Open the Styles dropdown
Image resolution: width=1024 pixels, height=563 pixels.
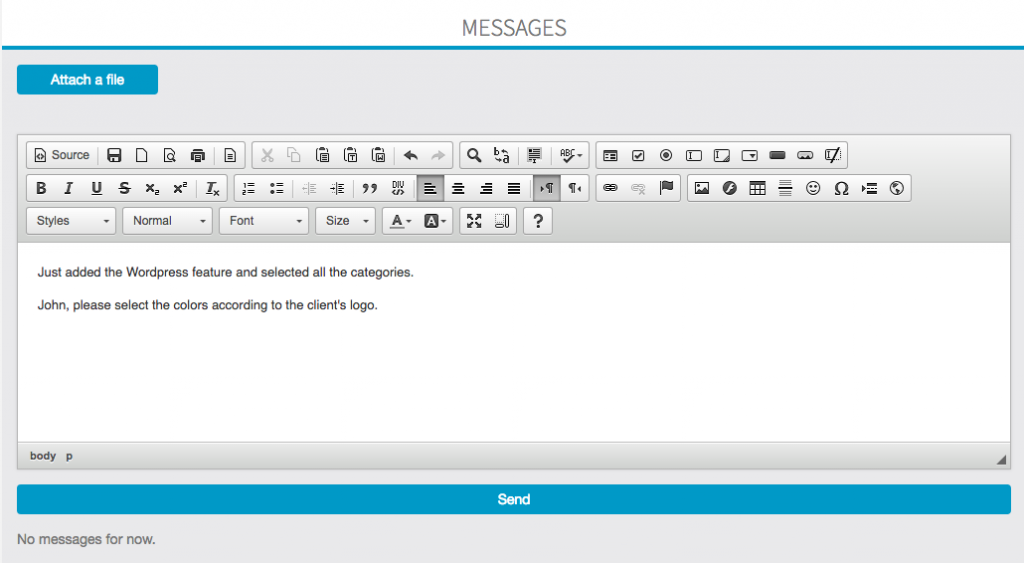pyautogui.click(x=72, y=221)
